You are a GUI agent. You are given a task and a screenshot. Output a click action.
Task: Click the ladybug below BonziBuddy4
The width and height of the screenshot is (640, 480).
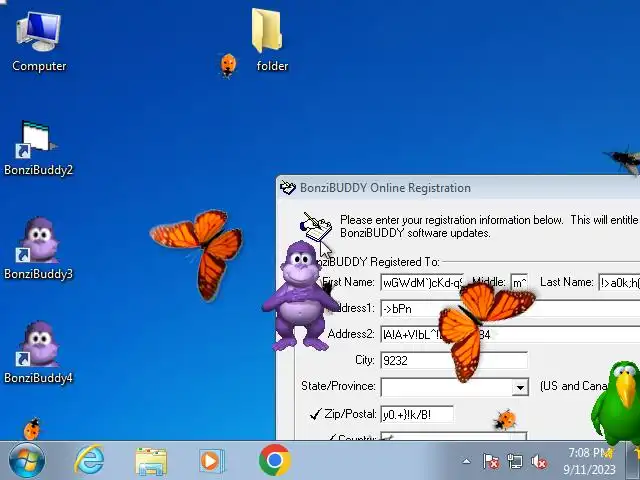tap(31, 429)
